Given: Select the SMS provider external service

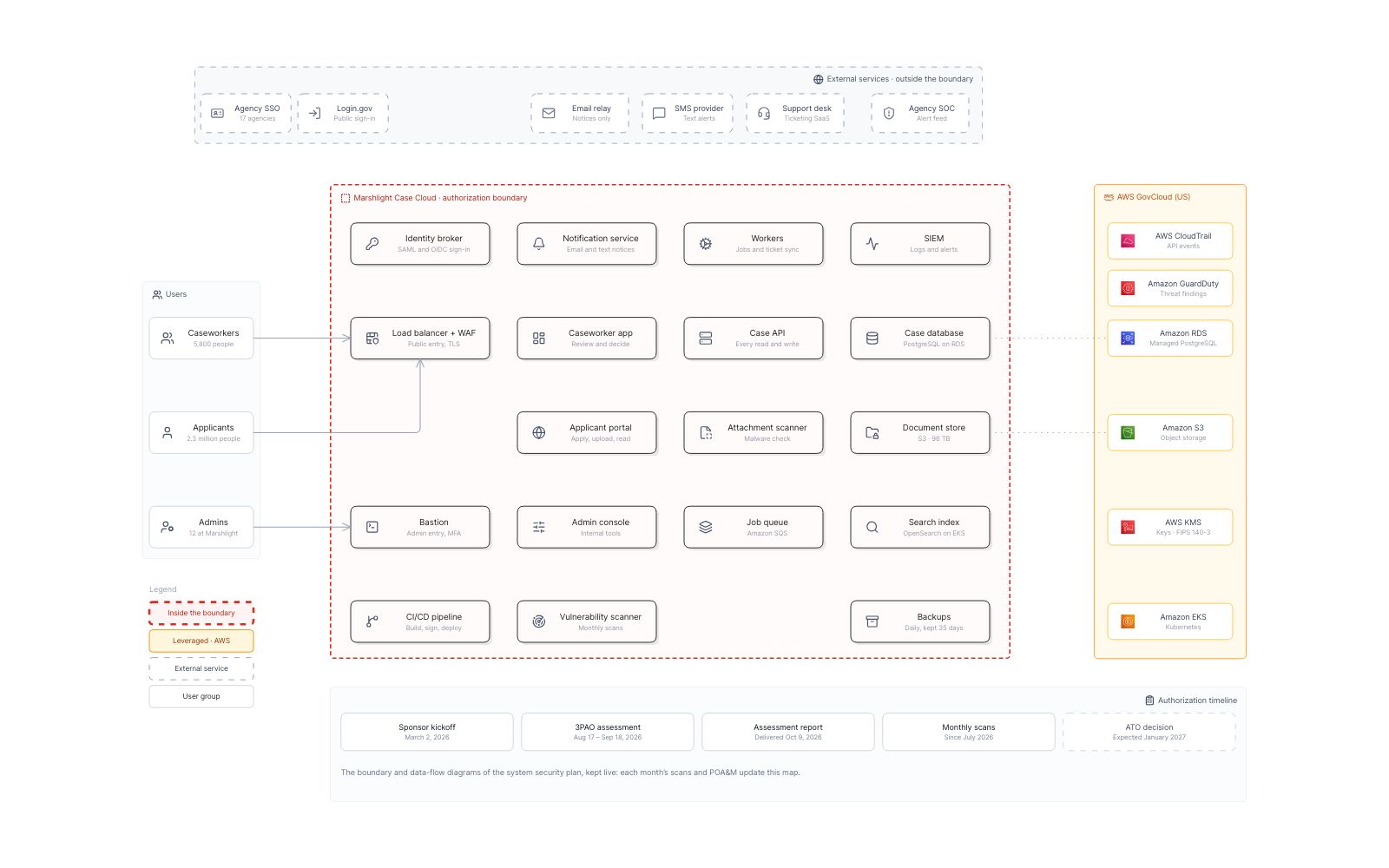Looking at the screenshot, I should (688, 114).
